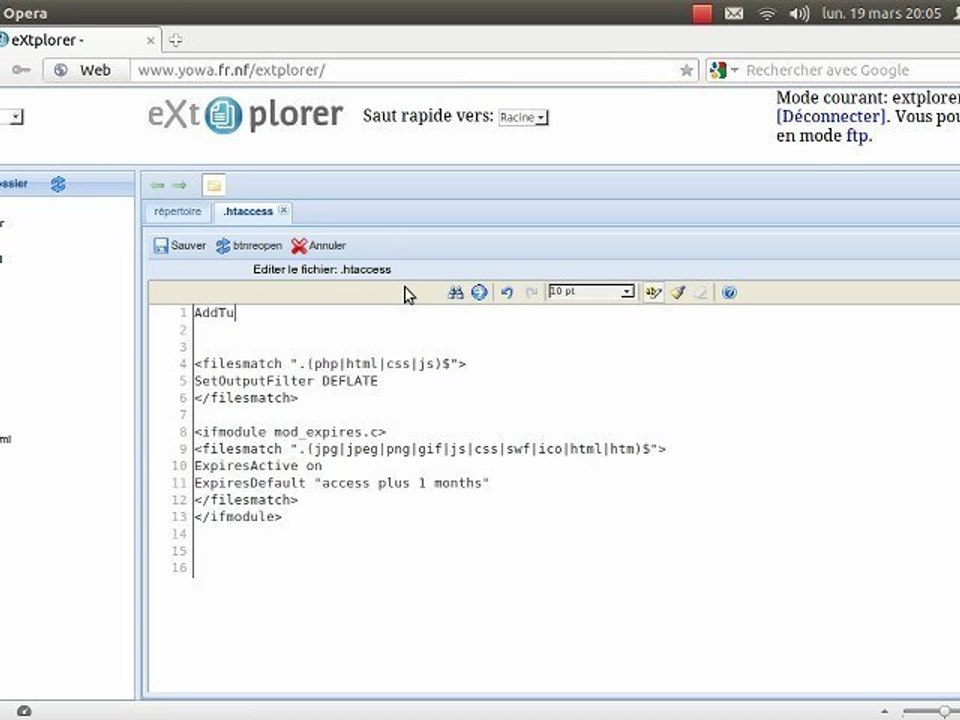
Task: Redo the edit in editor toolbar
Action: click(531, 293)
